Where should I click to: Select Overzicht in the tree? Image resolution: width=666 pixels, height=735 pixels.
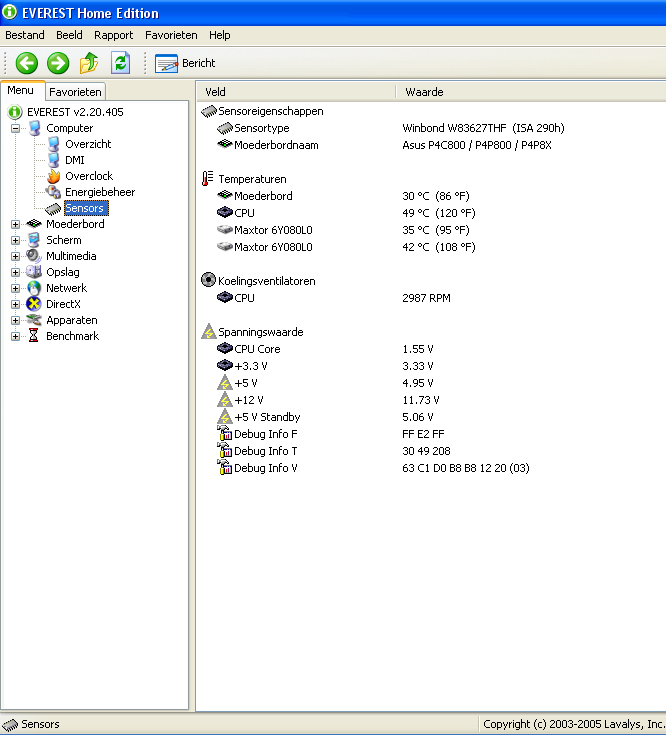coord(88,144)
